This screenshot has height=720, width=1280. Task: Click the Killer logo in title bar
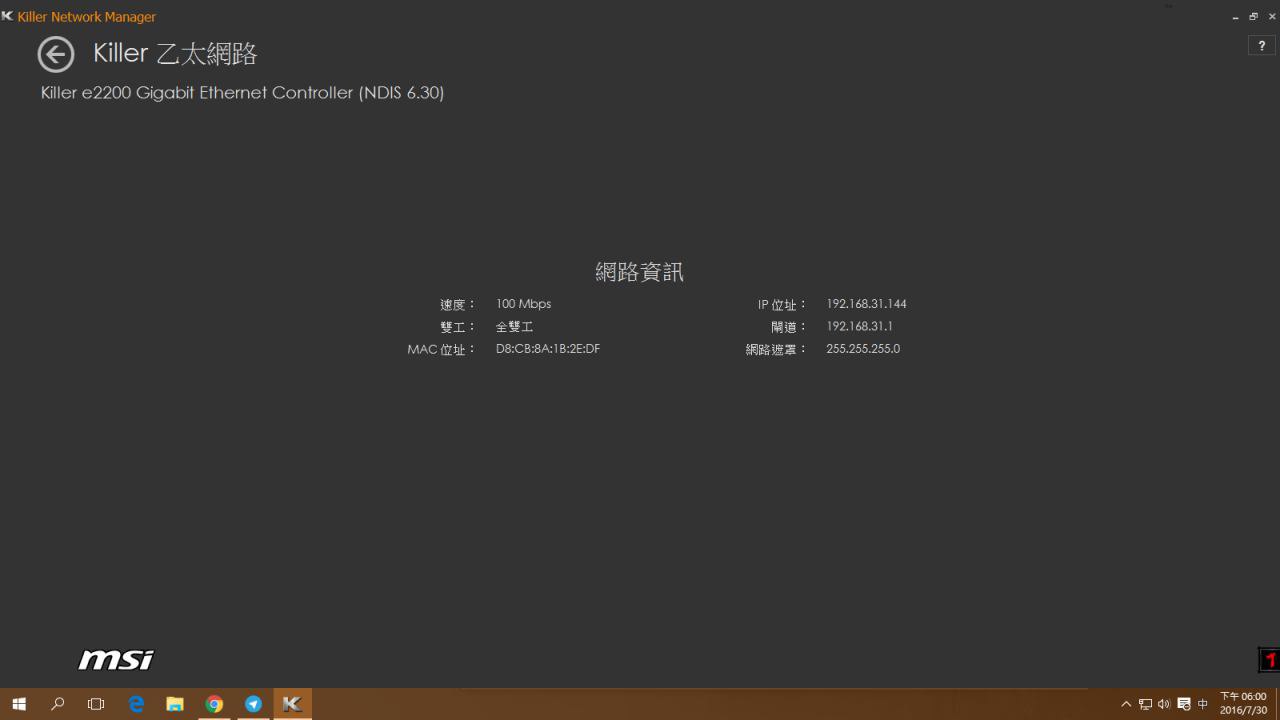8,16
